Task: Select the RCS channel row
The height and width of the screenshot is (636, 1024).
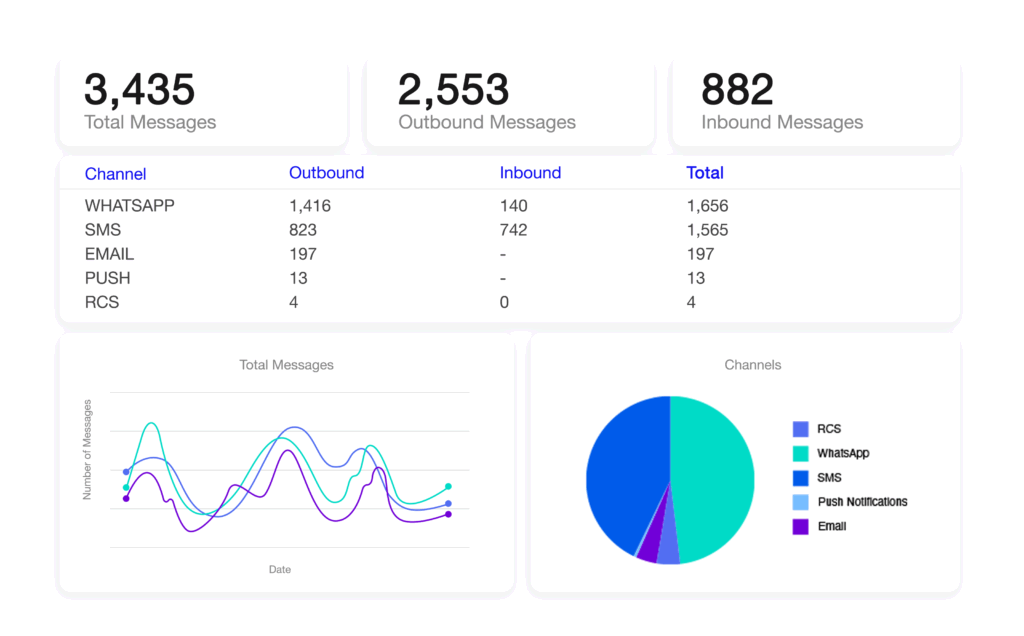Action: tap(101, 302)
